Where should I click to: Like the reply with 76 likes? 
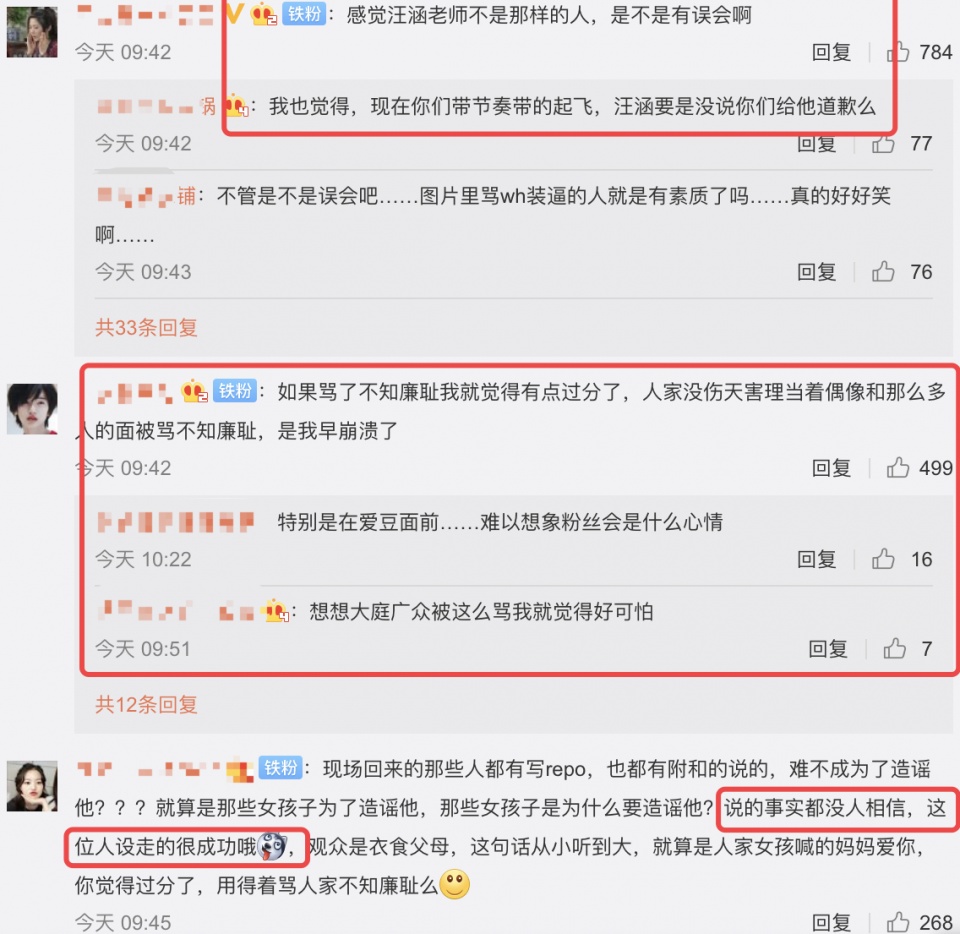(883, 271)
